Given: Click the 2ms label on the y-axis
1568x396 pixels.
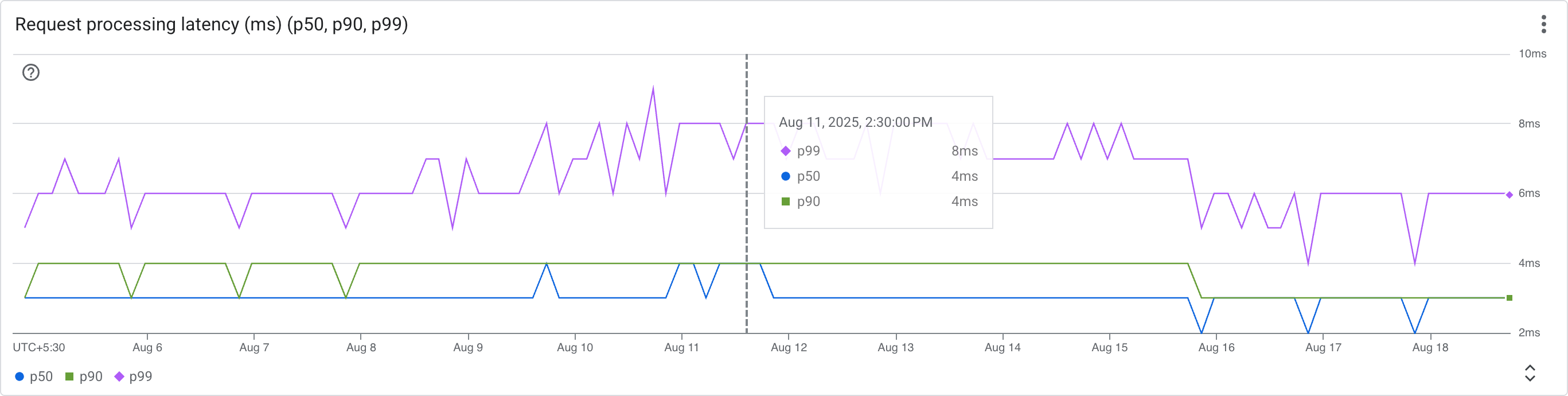Looking at the screenshot, I should click(x=1528, y=333).
